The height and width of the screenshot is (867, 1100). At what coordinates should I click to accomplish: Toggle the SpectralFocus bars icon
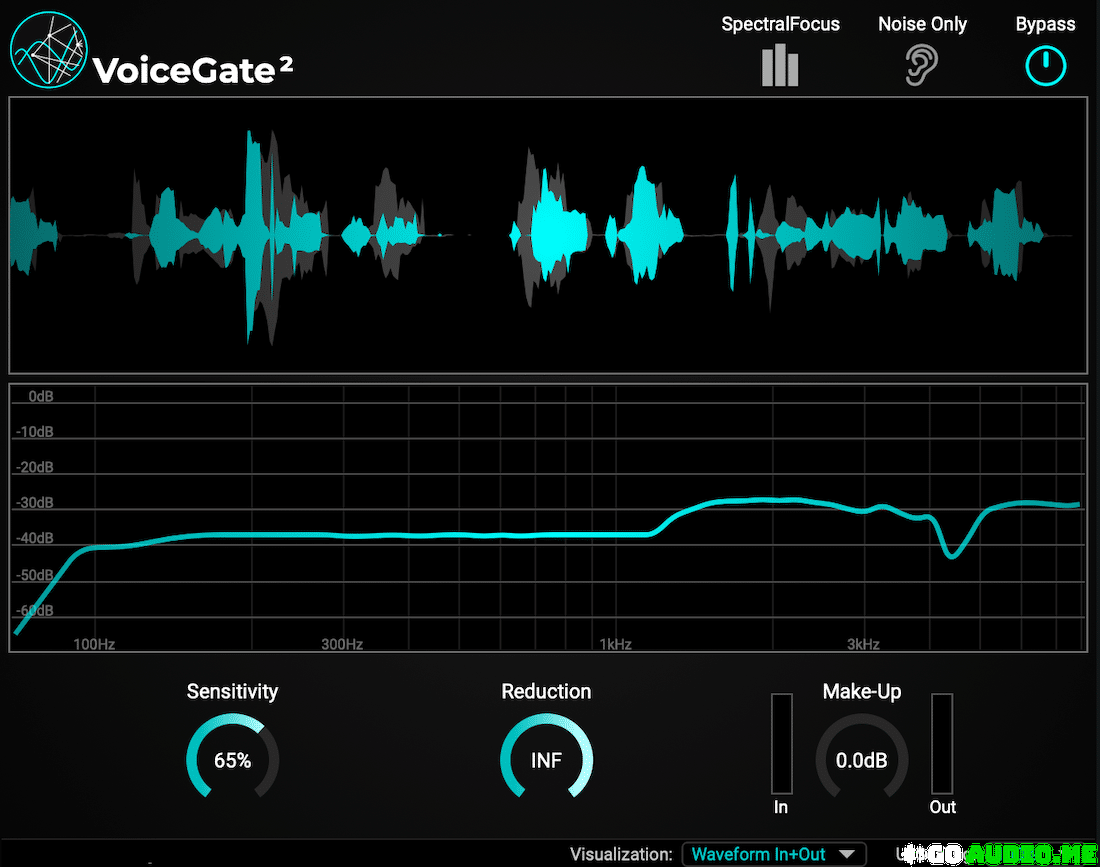click(x=780, y=65)
